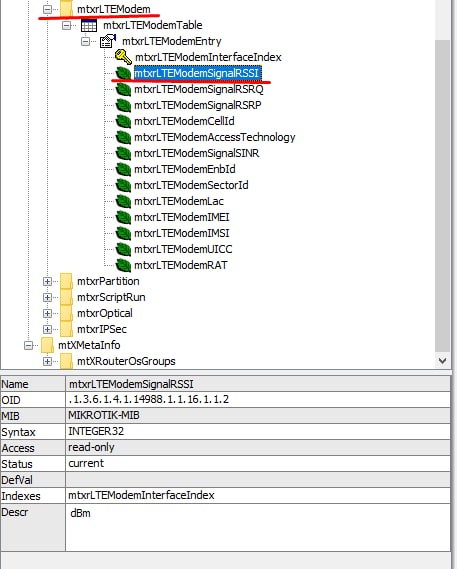Click the Descr value showing dBm

(258, 527)
